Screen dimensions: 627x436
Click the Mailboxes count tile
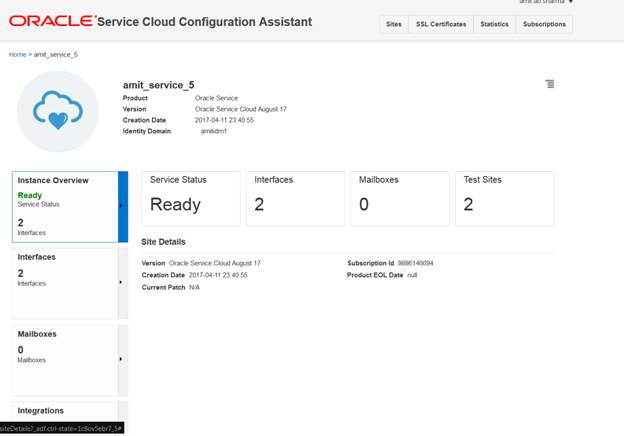(400, 199)
